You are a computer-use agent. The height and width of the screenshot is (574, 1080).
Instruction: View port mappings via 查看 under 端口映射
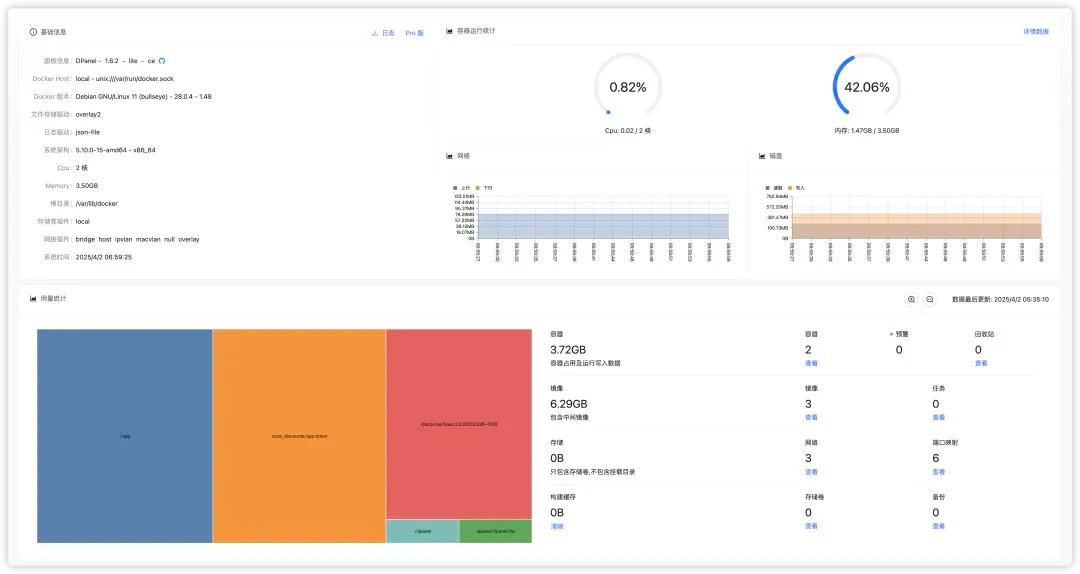point(938,472)
